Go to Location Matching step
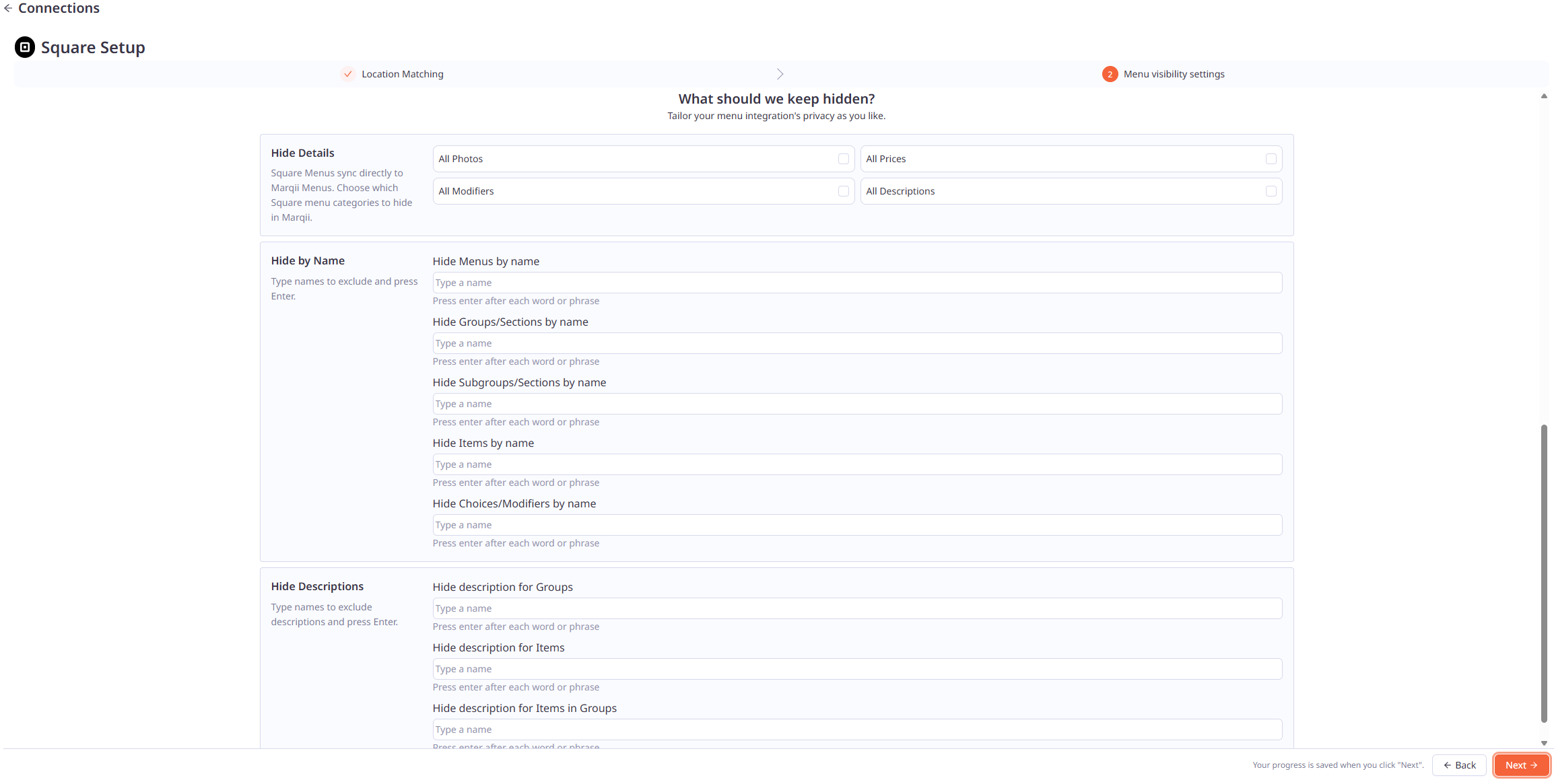This screenshot has width=1554, height=784. click(x=403, y=74)
